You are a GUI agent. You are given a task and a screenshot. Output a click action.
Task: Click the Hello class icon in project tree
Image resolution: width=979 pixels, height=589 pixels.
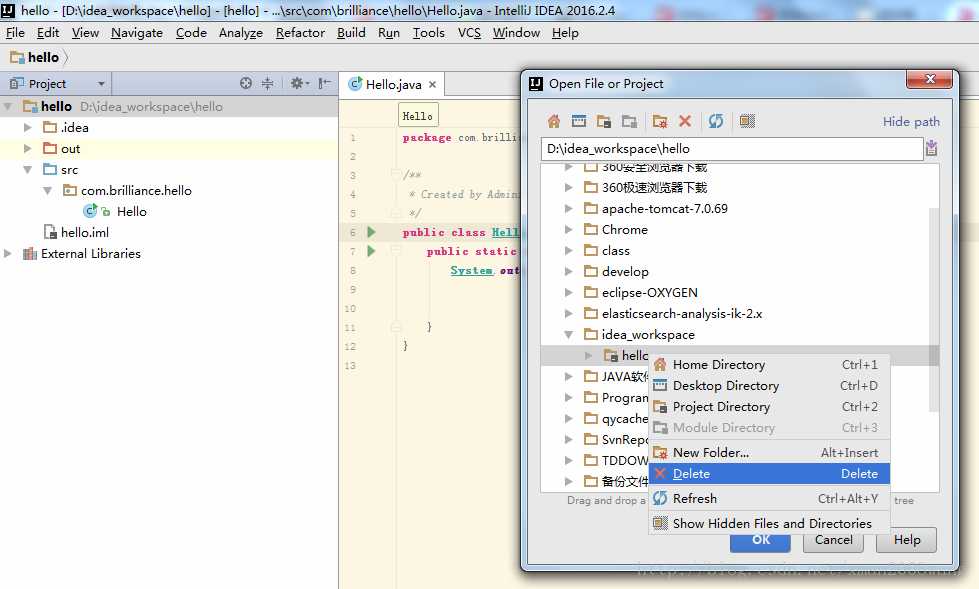tap(91, 211)
